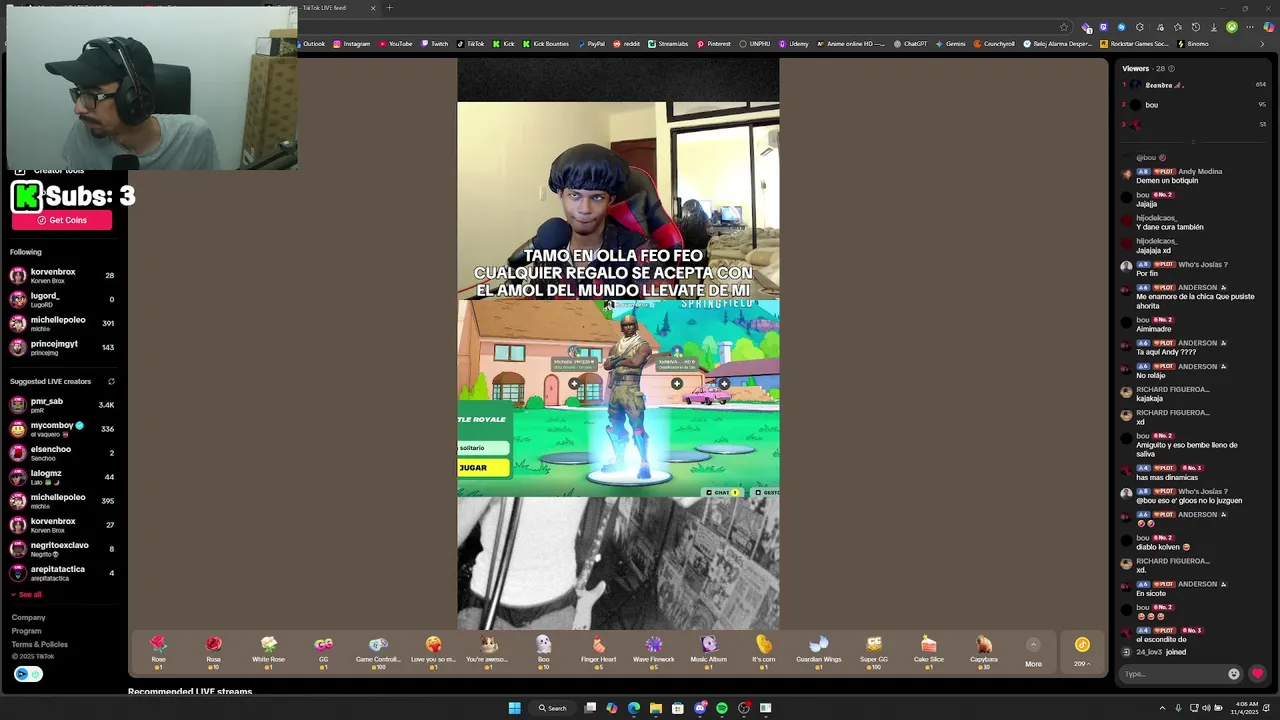
Task: Refresh Suggested LIVE creators list
Action: (111, 381)
